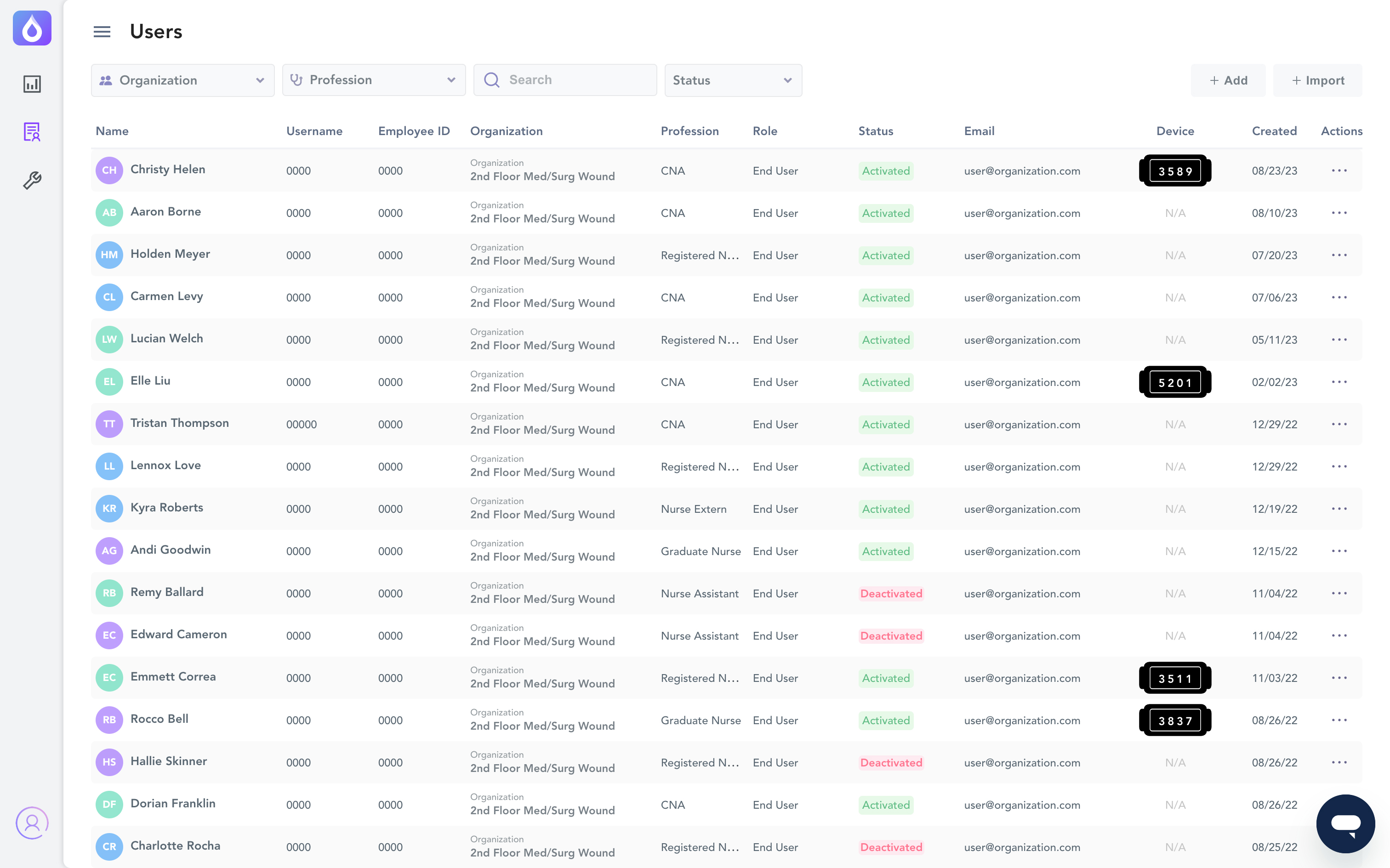Image resolution: width=1390 pixels, height=868 pixels.
Task: Click Hallie Skinner's Deactivated status badge
Action: tap(891, 763)
